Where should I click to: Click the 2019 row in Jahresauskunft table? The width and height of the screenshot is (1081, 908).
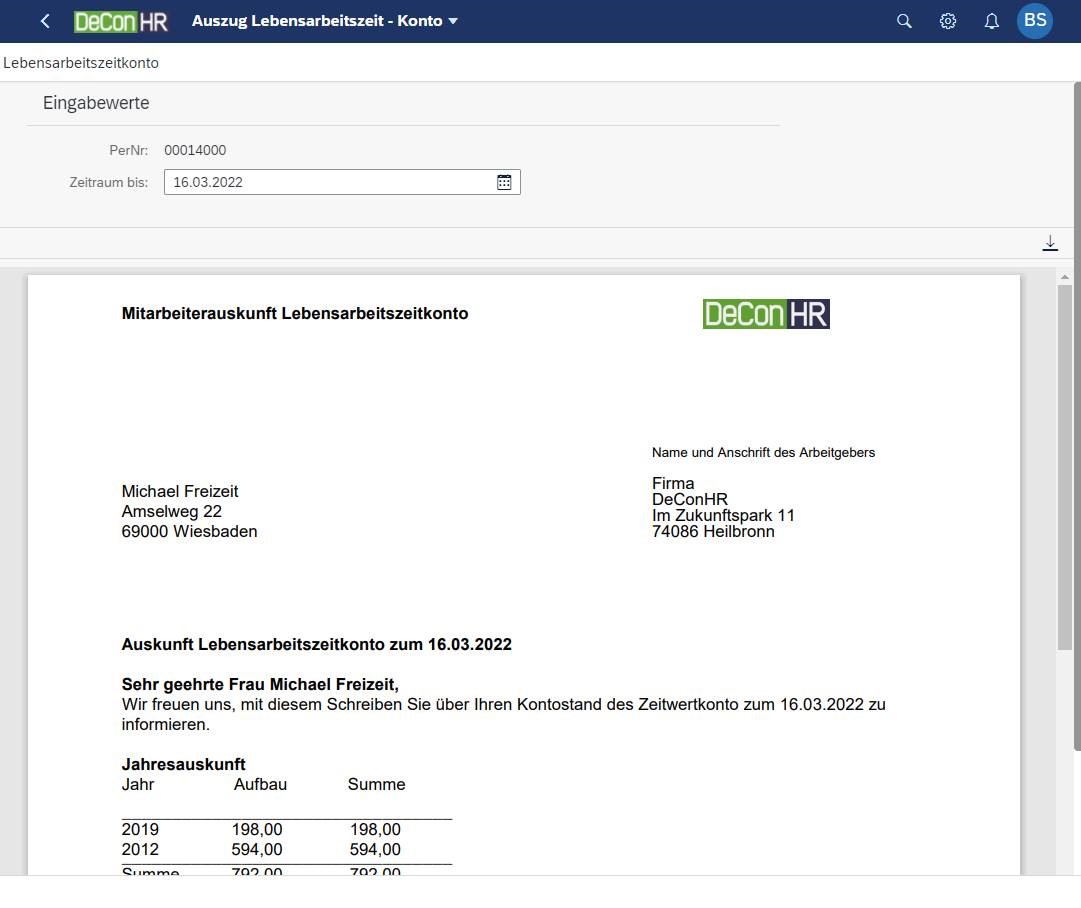pos(140,830)
